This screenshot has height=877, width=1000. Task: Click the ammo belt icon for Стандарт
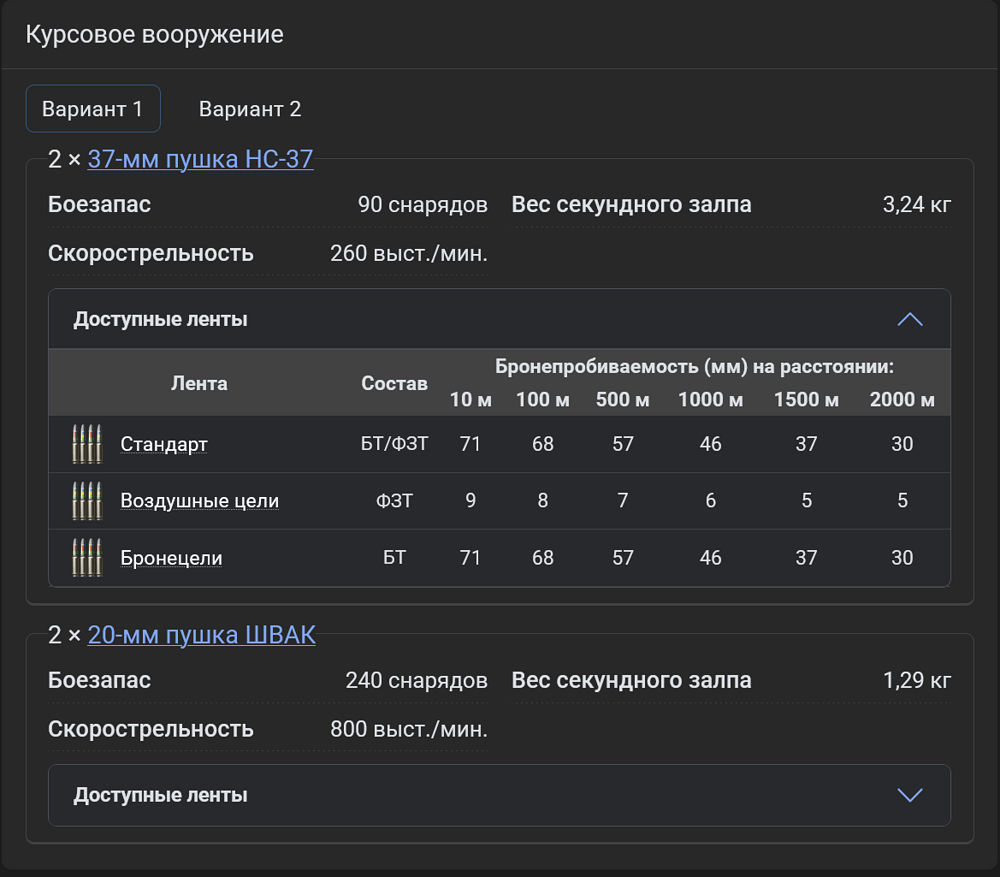pyautogui.click(x=87, y=444)
